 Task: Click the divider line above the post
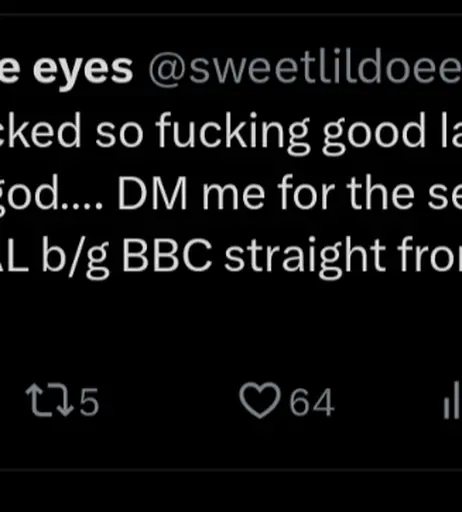(231, 15)
